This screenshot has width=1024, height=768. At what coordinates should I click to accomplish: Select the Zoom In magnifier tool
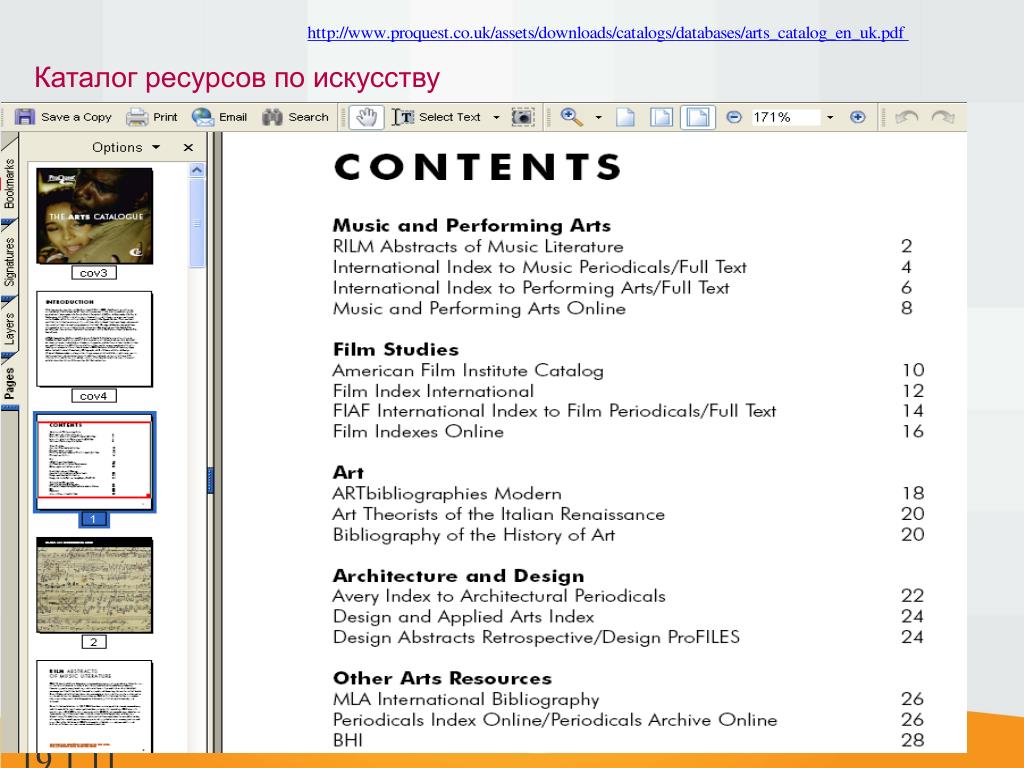[x=571, y=117]
